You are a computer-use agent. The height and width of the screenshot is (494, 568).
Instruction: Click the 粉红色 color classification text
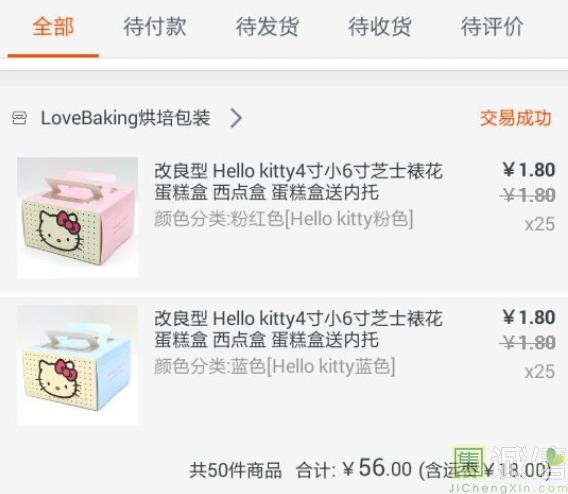pyautogui.click(x=284, y=219)
